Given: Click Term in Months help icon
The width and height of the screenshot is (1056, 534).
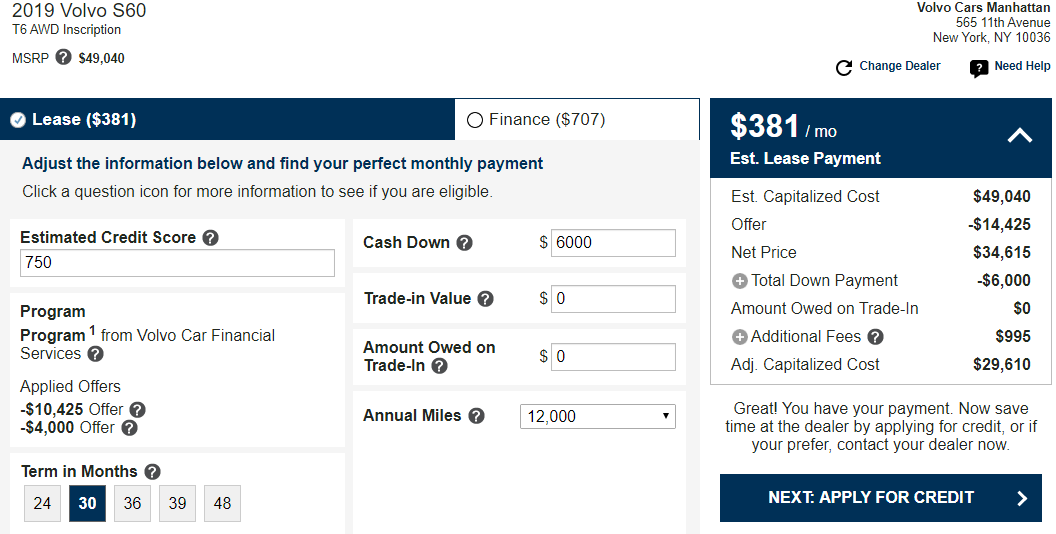Looking at the screenshot, I should 152,471.
